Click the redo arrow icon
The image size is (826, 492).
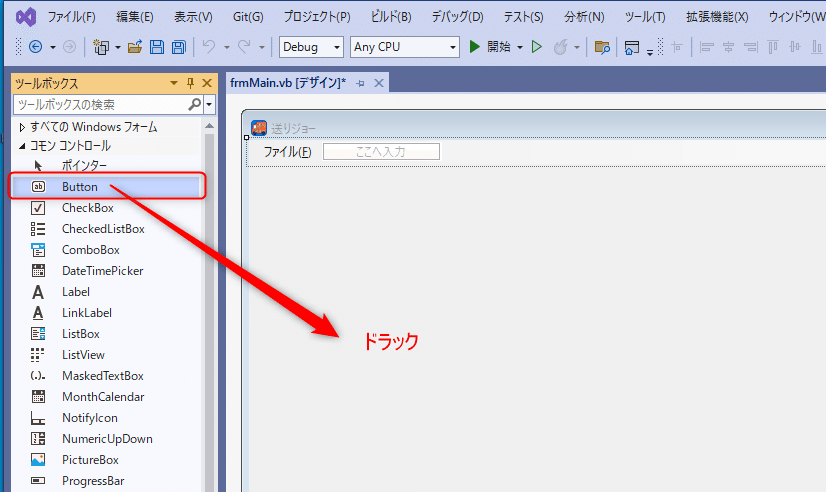point(244,47)
